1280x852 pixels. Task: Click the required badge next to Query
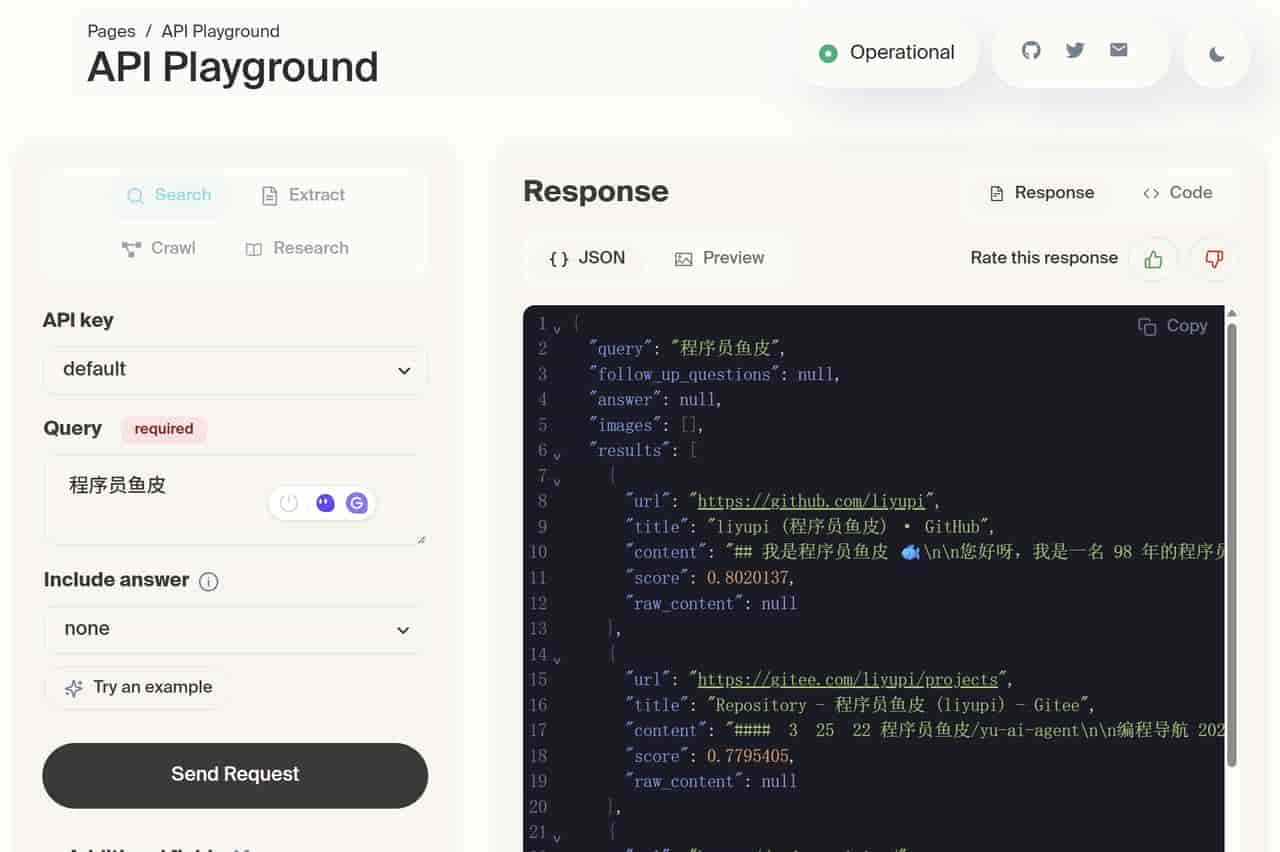click(164, 429)
